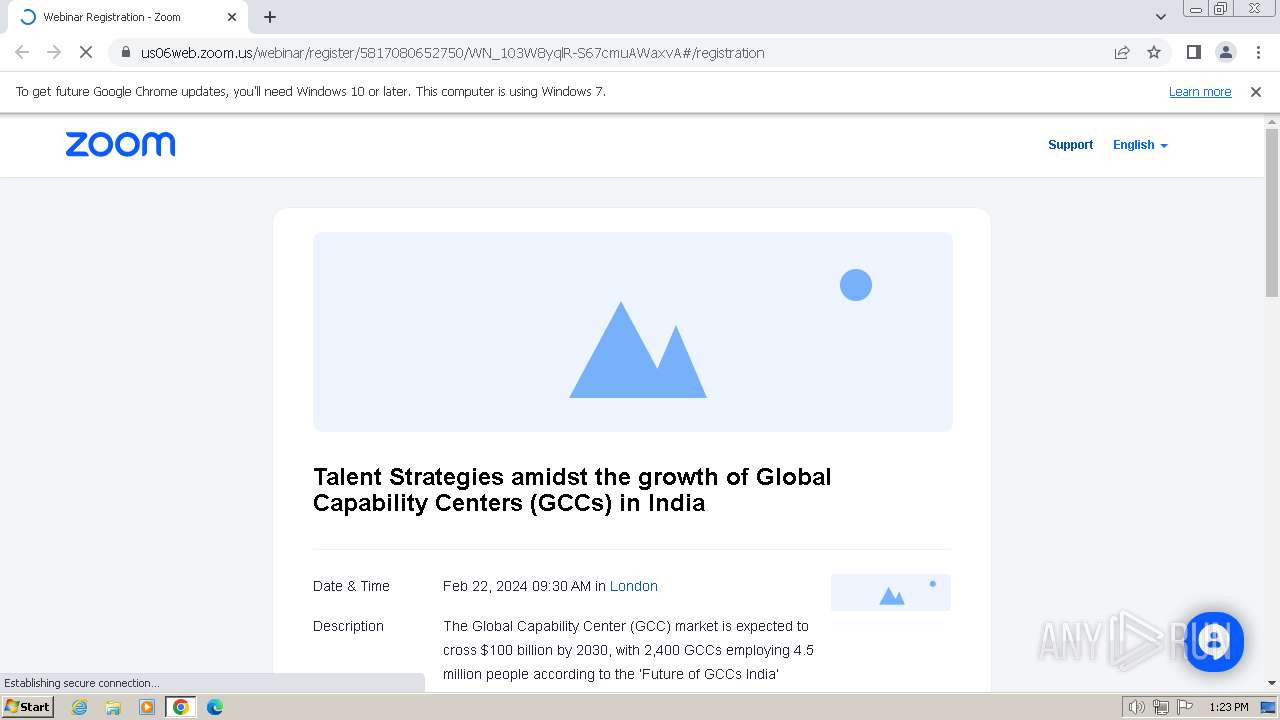Restore down the Chrome window
This screenshot has height=720, width=1280.
(1221, 9)
